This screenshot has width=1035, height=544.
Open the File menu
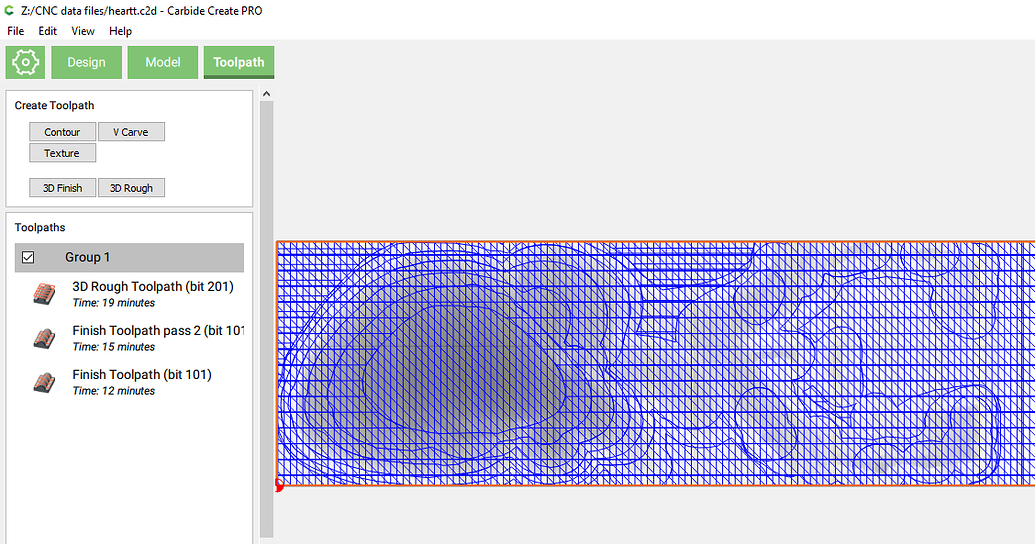15,31
